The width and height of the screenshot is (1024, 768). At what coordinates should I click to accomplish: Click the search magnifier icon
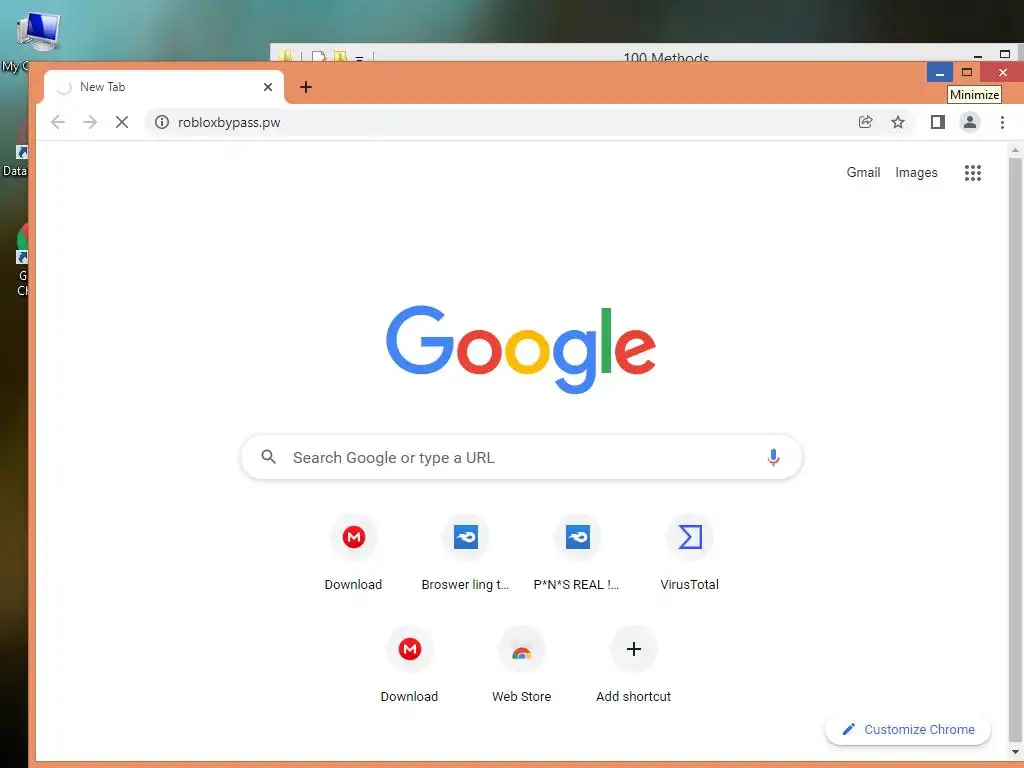(x=268, y=457)
